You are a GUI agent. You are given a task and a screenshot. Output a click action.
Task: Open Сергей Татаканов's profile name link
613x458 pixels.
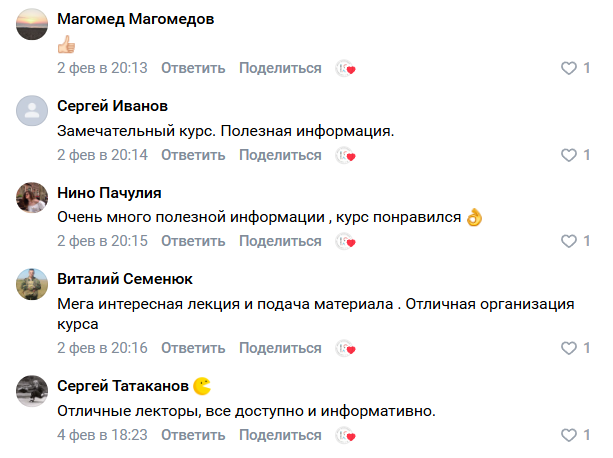(124, 386)
